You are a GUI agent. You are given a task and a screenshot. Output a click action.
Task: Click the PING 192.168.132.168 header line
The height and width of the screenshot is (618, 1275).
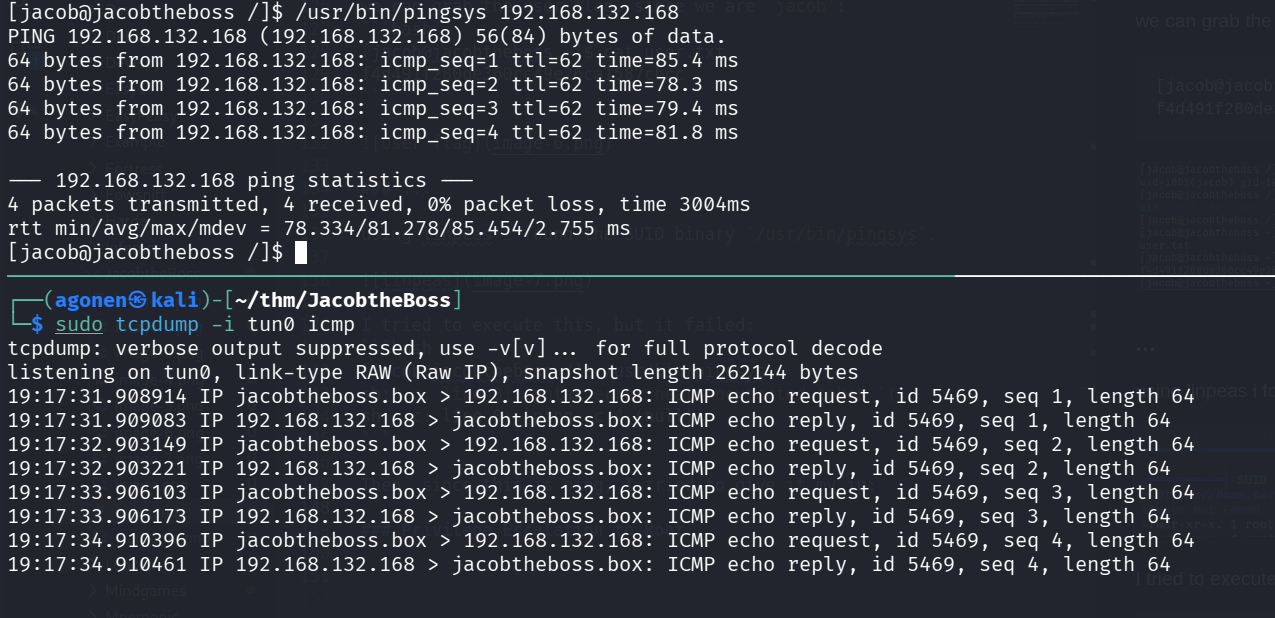(x=366, y=36)
